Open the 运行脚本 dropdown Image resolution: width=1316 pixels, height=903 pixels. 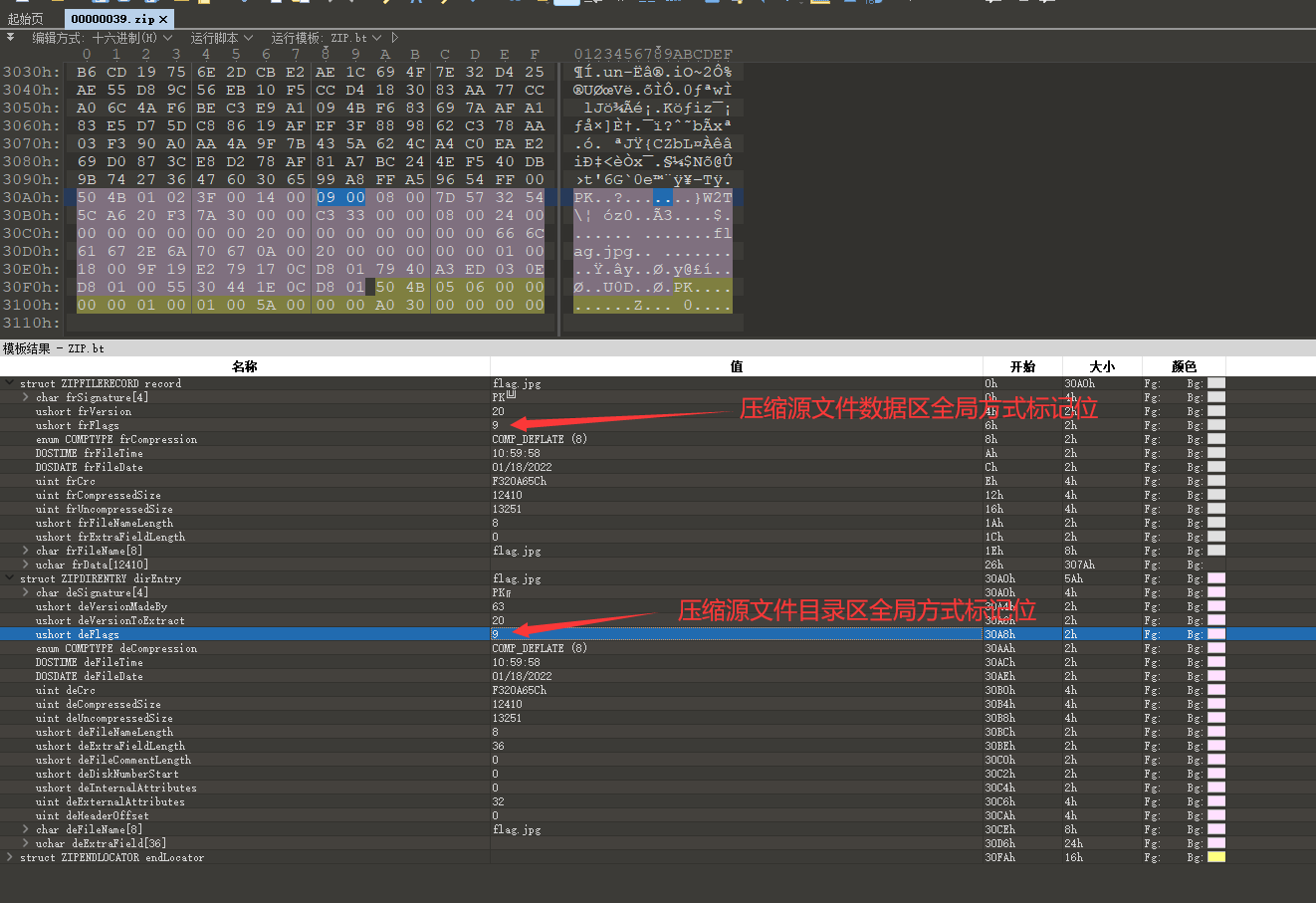pos(221,38)
